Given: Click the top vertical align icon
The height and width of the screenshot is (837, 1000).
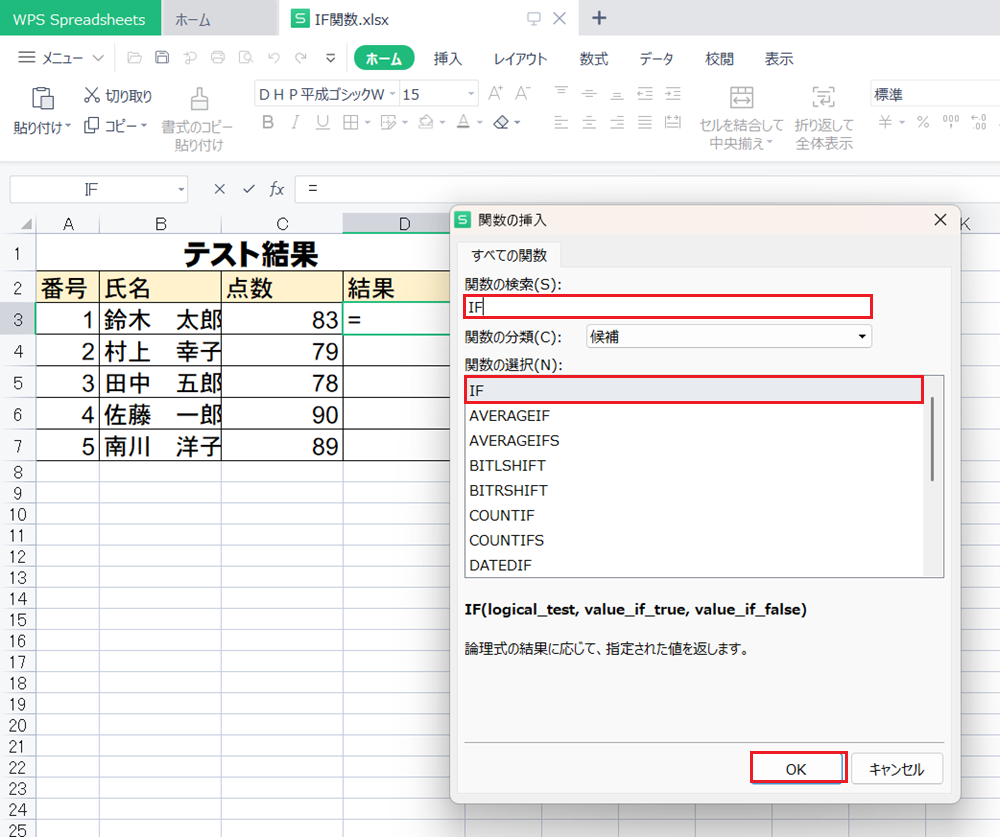Looking at the screenshot, I should tap(561, 93).
